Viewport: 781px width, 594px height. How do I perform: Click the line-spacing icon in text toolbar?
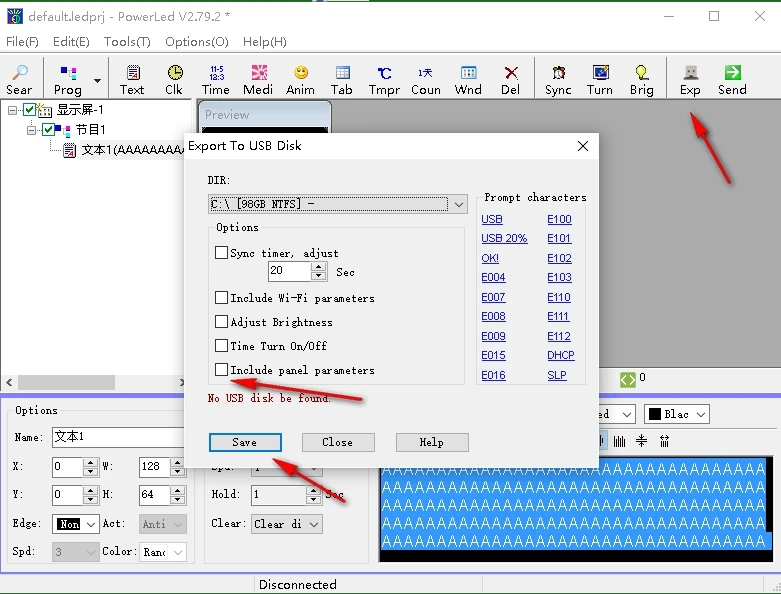click(x=642, y=441)
